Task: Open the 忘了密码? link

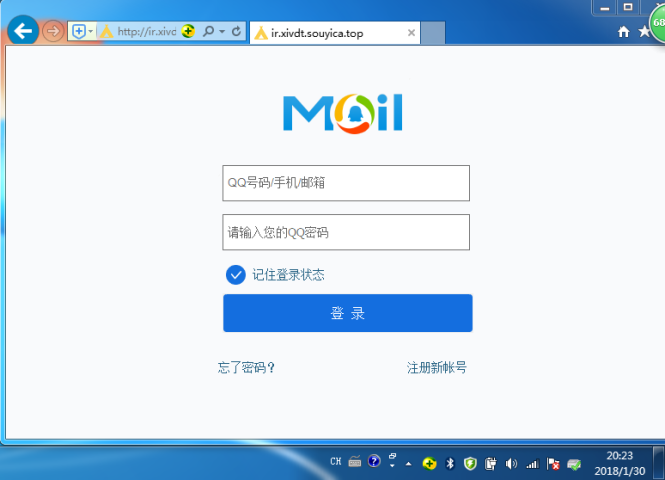Action: (x=246, y=367)
